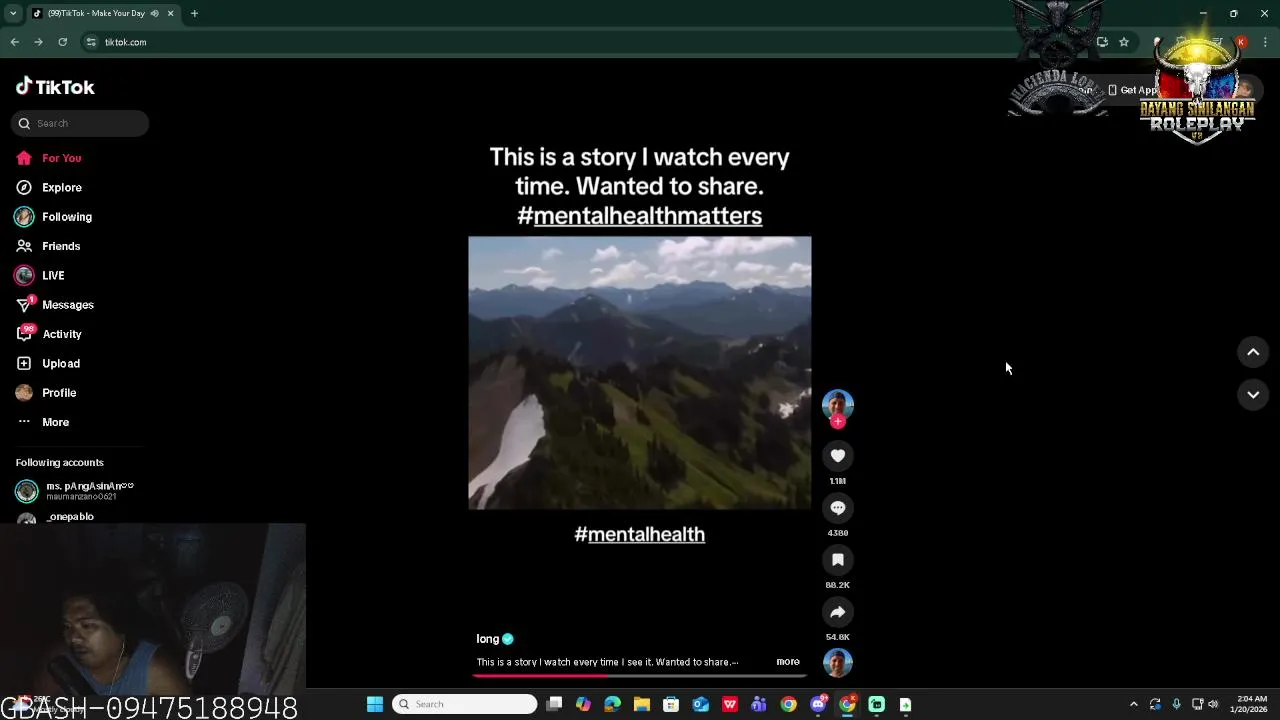Click the TikTok logo
Image resolution: width=1280 pixels, height=720 pixels.
coord(55,87)
